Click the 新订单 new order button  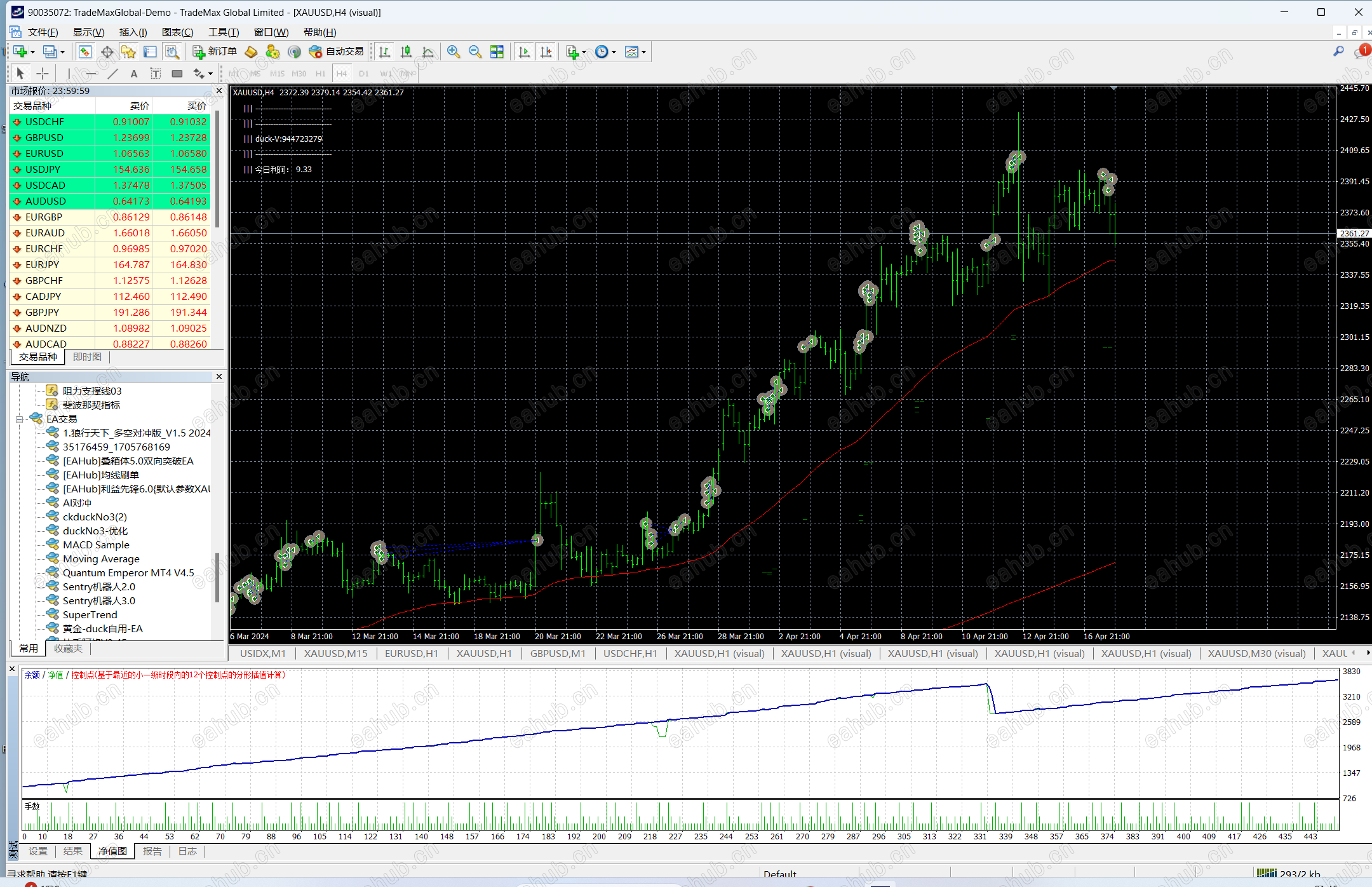[215, 51]
